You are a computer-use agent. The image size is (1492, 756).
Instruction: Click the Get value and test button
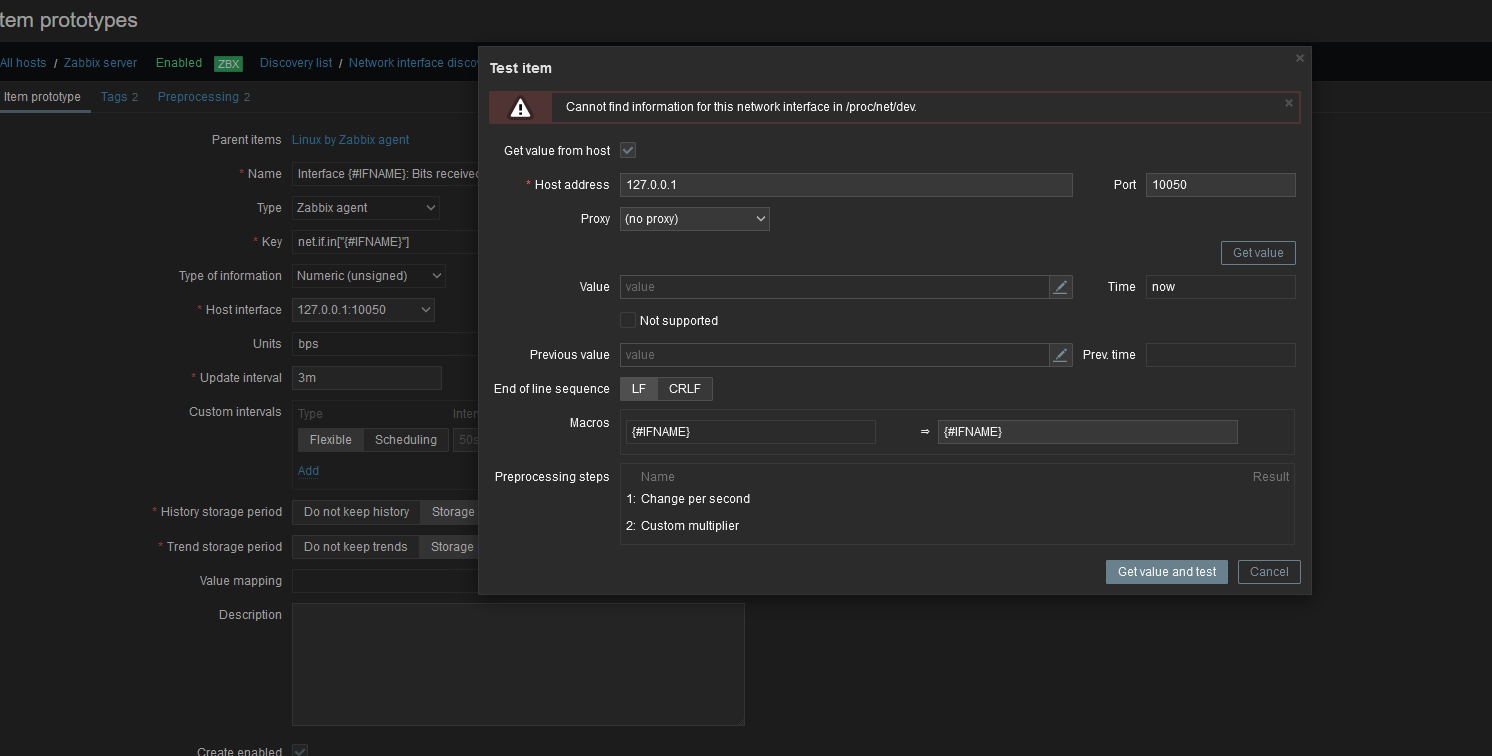click(1166, 572)
